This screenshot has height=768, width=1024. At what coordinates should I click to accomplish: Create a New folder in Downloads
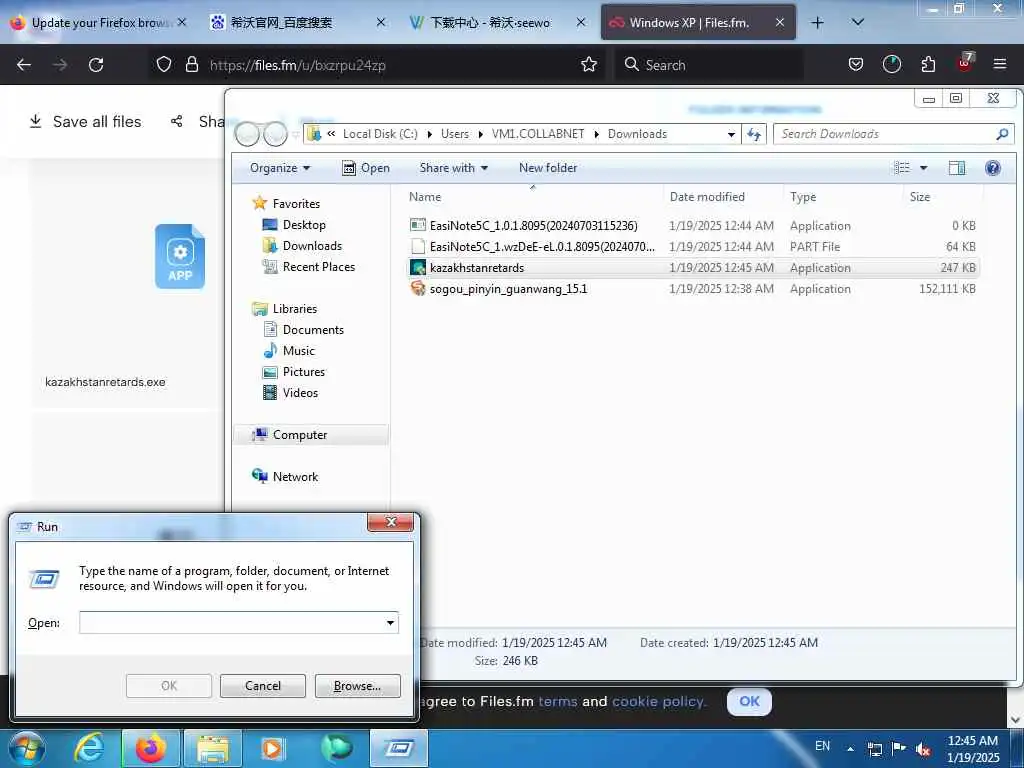pyautogui.click(x=548, y=168)
